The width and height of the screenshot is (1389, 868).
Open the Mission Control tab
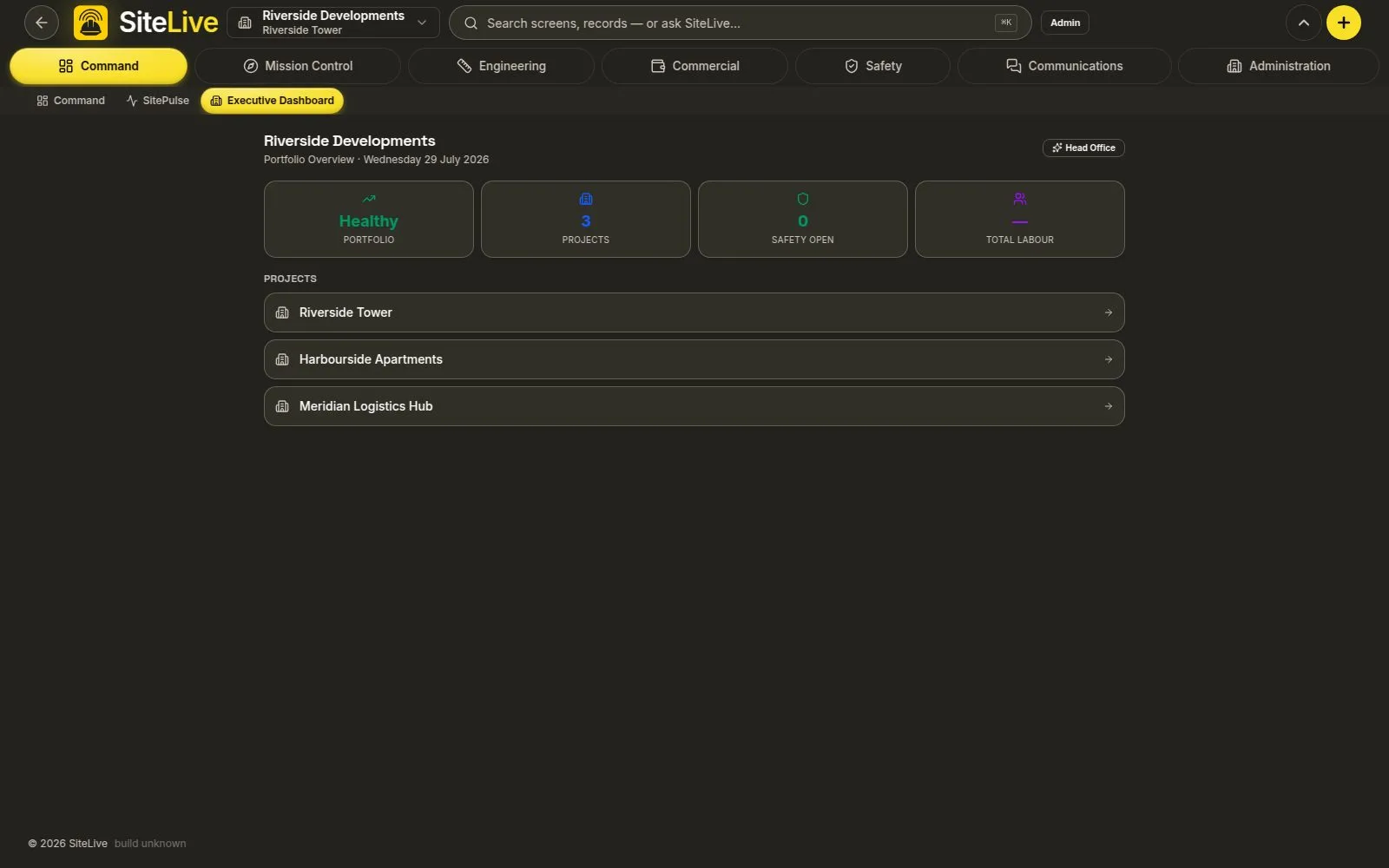point(298,66)
